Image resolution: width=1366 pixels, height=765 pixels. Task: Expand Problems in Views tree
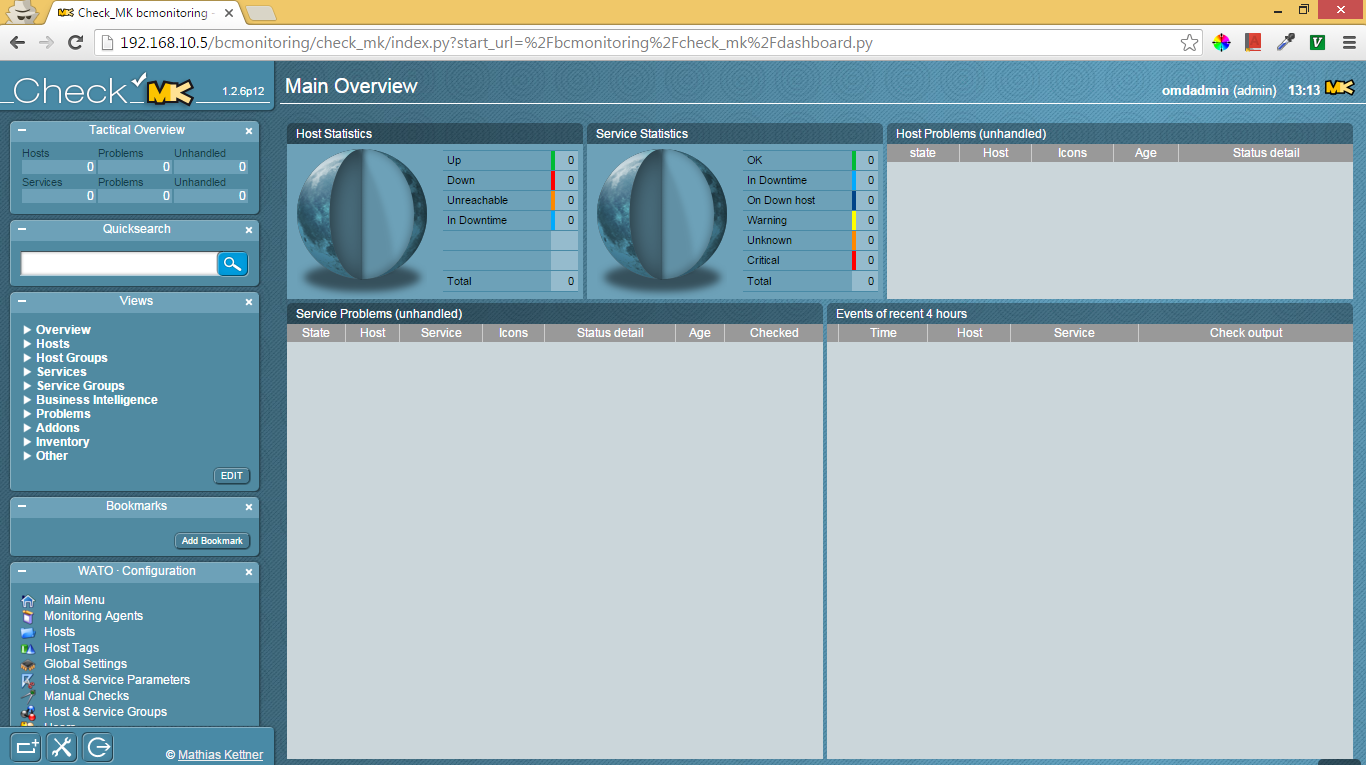tap(28, 414)
